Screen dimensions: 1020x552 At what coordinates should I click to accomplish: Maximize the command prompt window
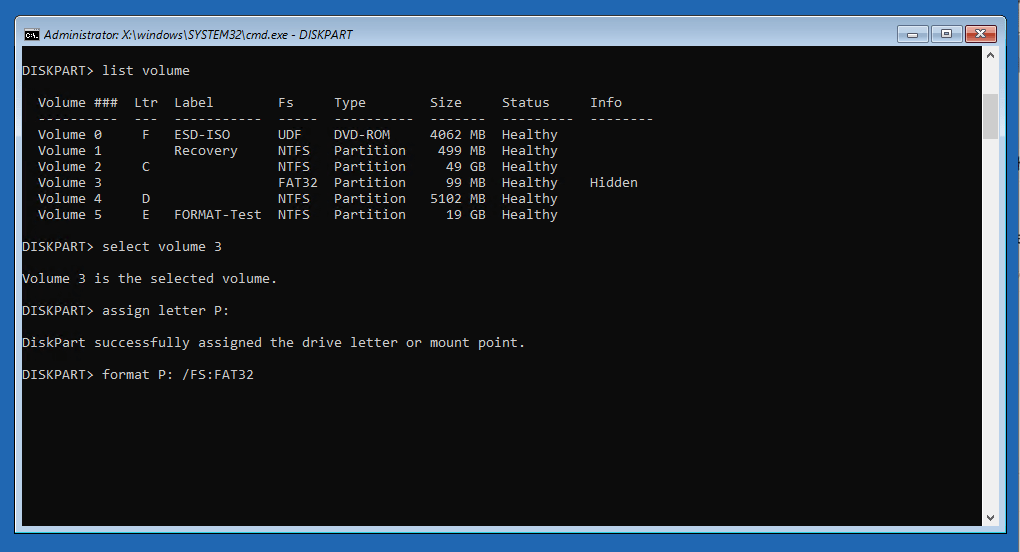click(946, 34)
